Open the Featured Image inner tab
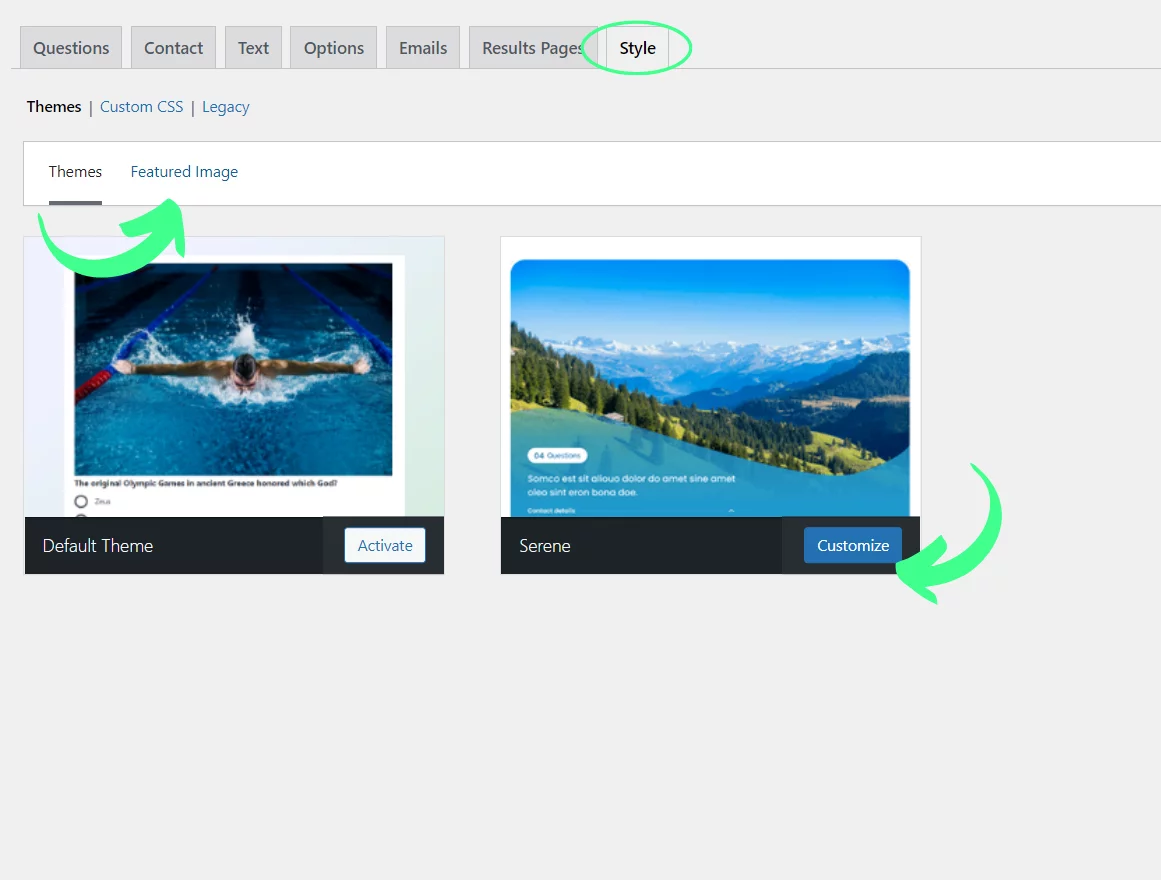1161x880 pixels. 184,172
